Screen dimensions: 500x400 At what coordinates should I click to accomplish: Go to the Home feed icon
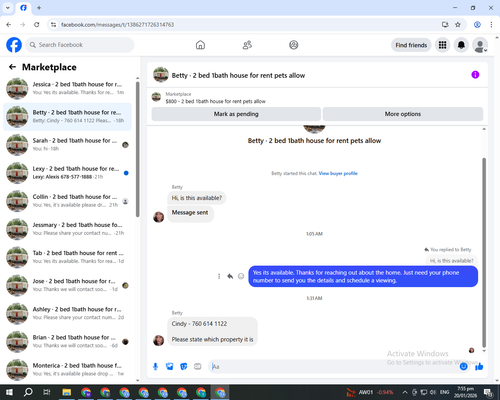tap(200, 45)
